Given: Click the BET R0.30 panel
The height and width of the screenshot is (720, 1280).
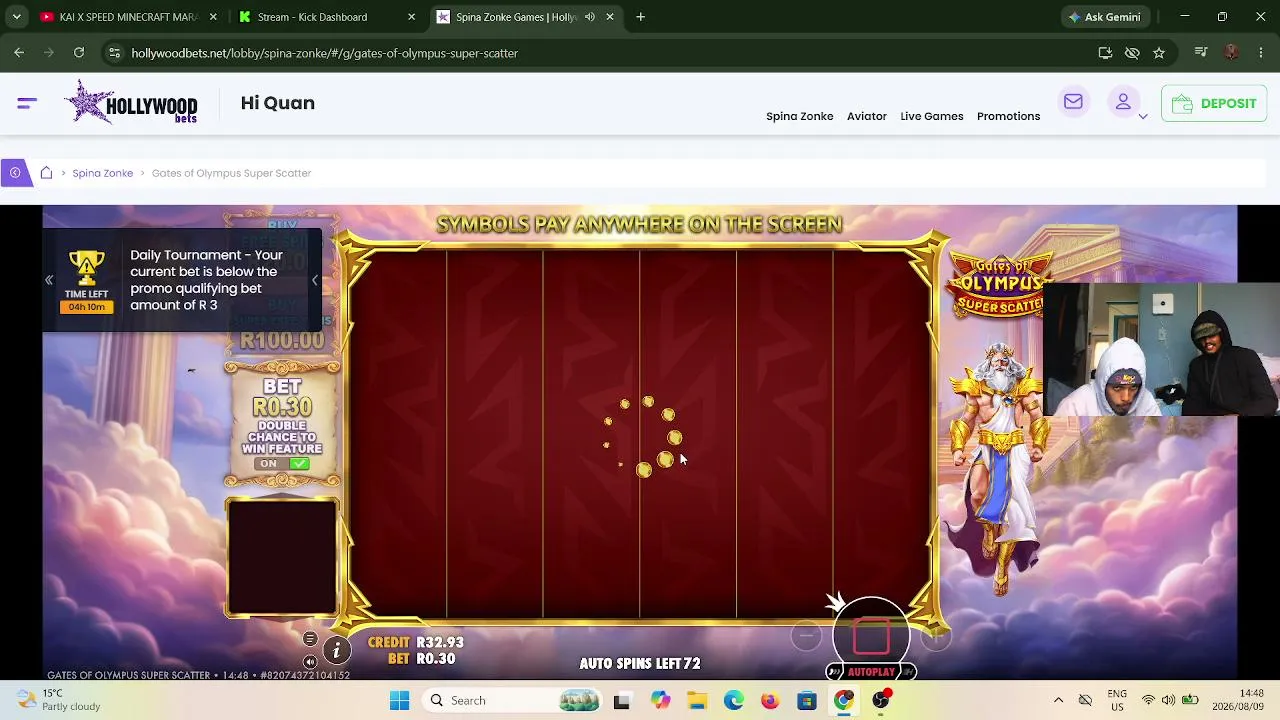Looking at the screenshot, I should (283, 425).
